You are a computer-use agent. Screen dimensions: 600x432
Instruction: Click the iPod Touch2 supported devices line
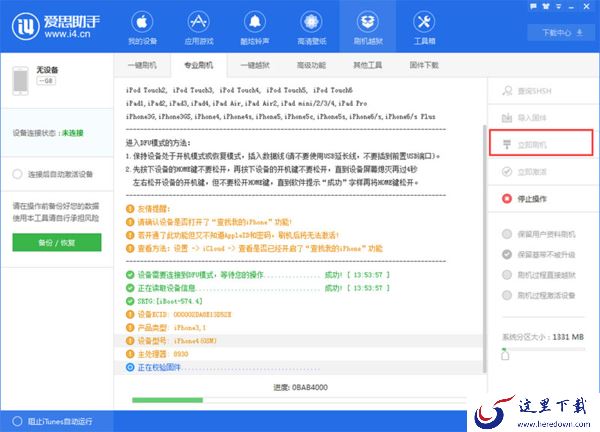pos(239,90)
